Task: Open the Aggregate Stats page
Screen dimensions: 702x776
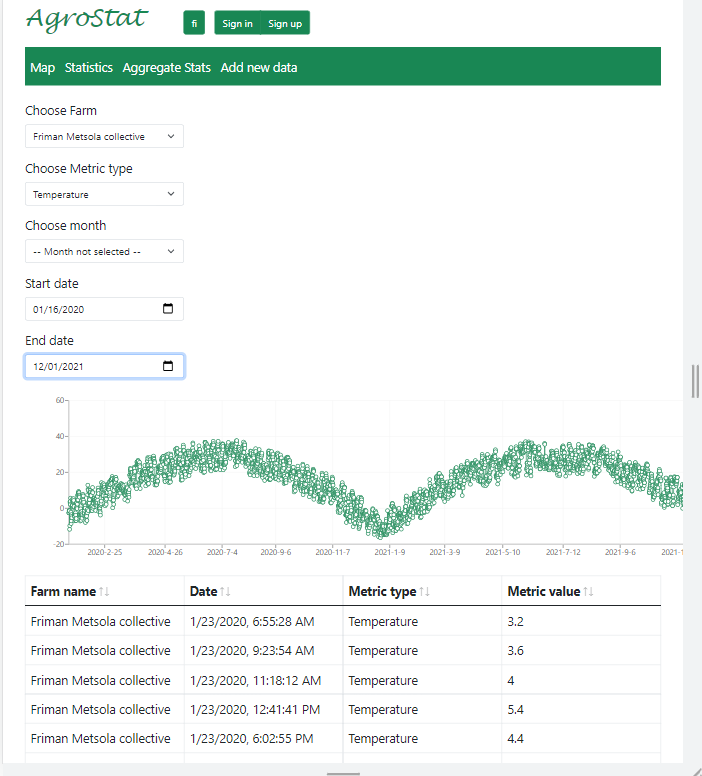Action: 167,67
